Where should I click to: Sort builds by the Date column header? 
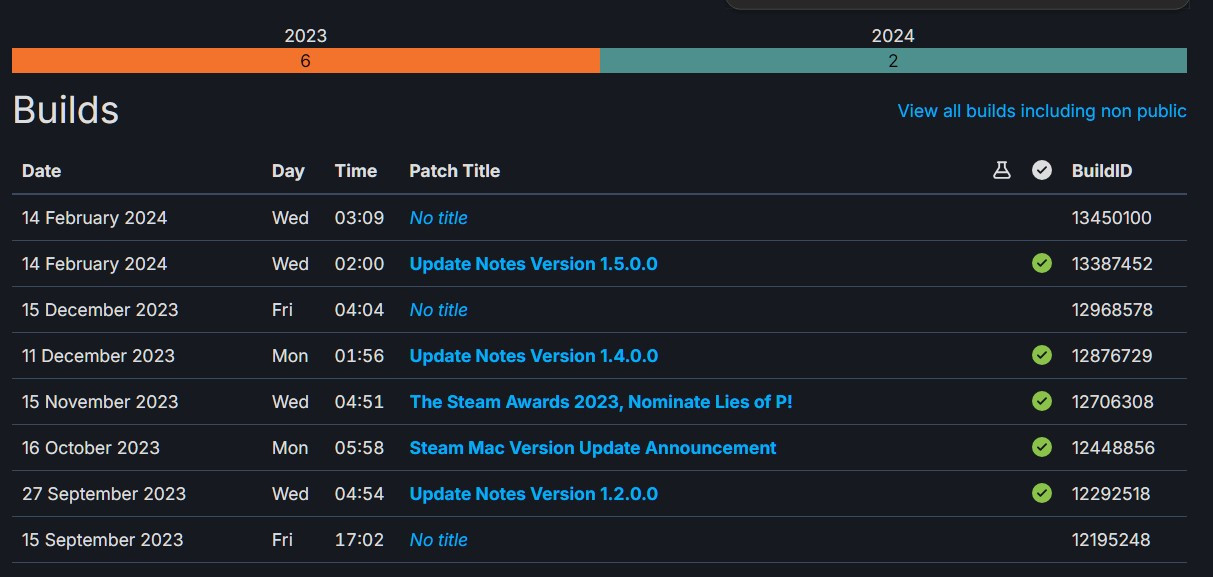tap(42, 171)
